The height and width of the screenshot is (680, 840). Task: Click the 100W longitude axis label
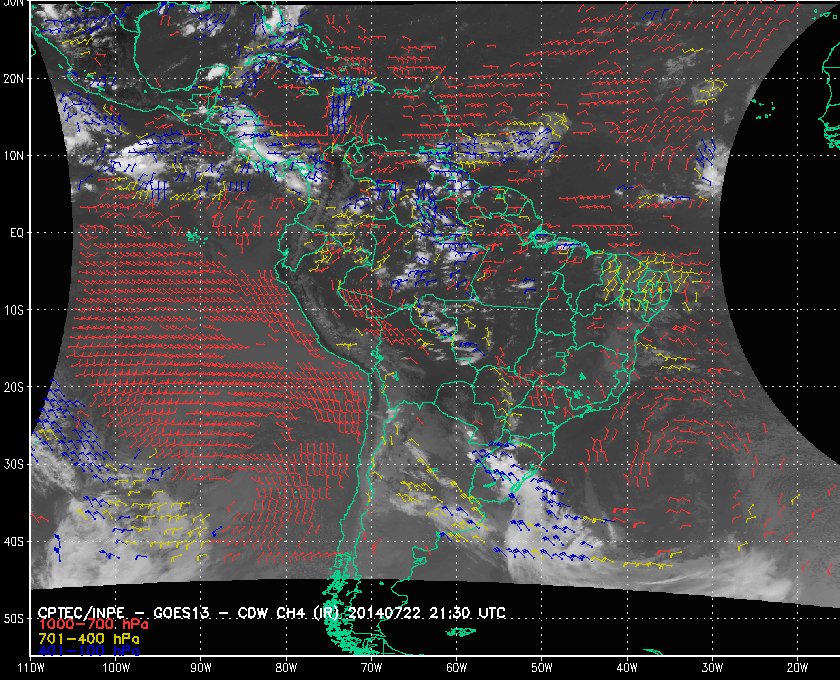pos(115,666)
